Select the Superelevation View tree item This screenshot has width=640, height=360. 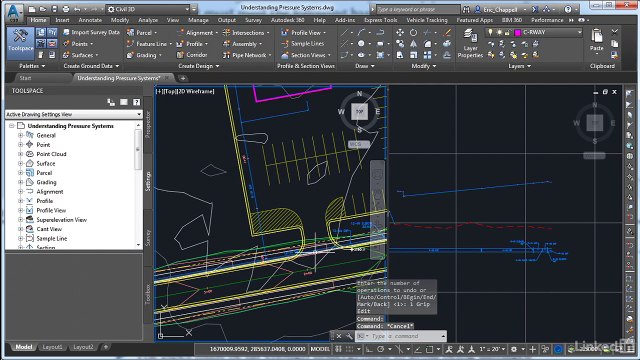point(61,220)
